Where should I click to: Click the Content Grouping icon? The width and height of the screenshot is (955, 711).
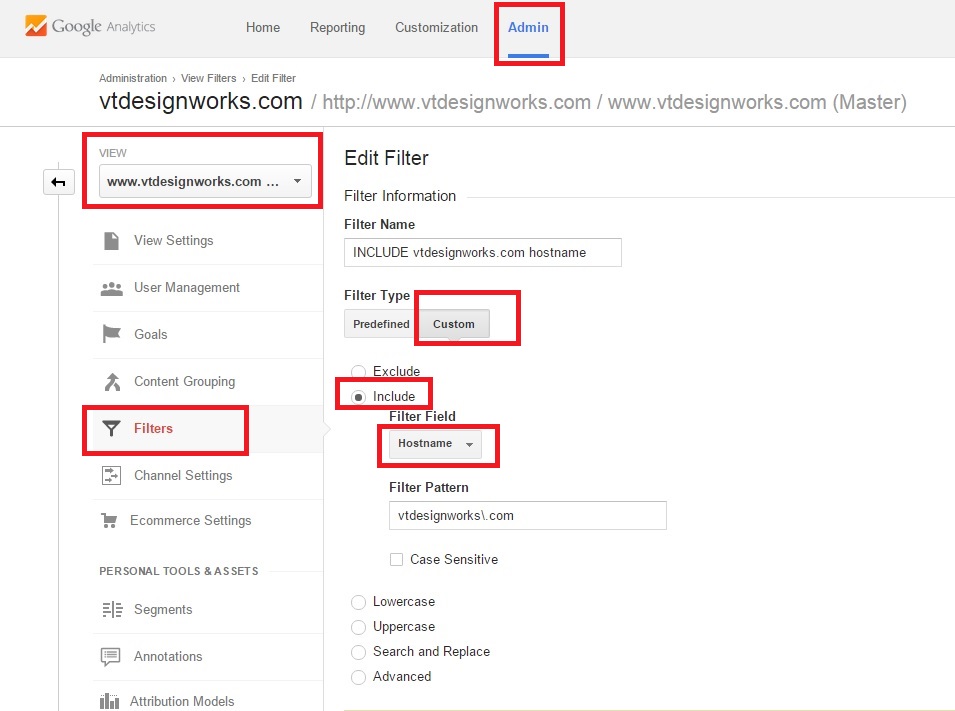point(112,382)
